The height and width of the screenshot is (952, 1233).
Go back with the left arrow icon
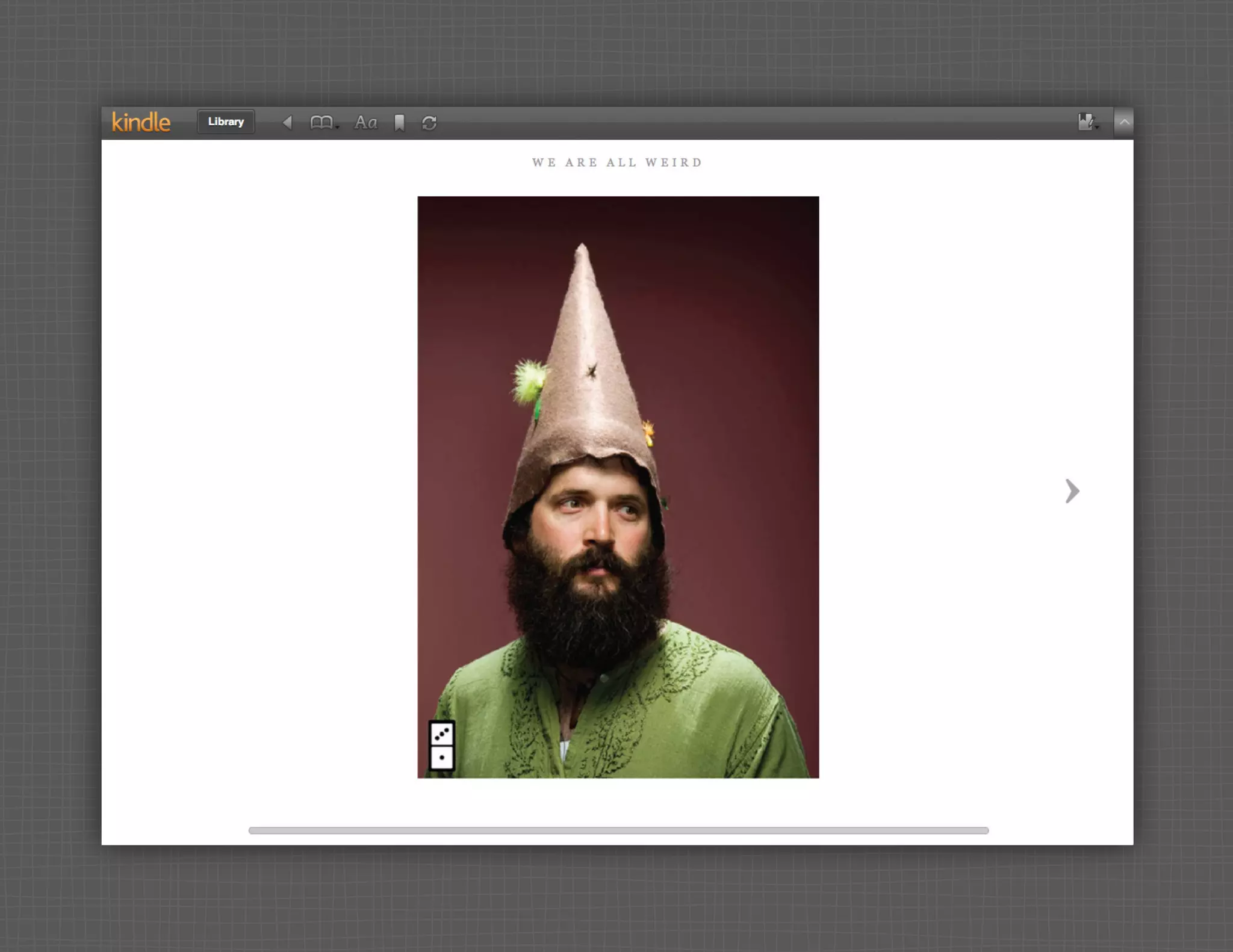[287, 123]
